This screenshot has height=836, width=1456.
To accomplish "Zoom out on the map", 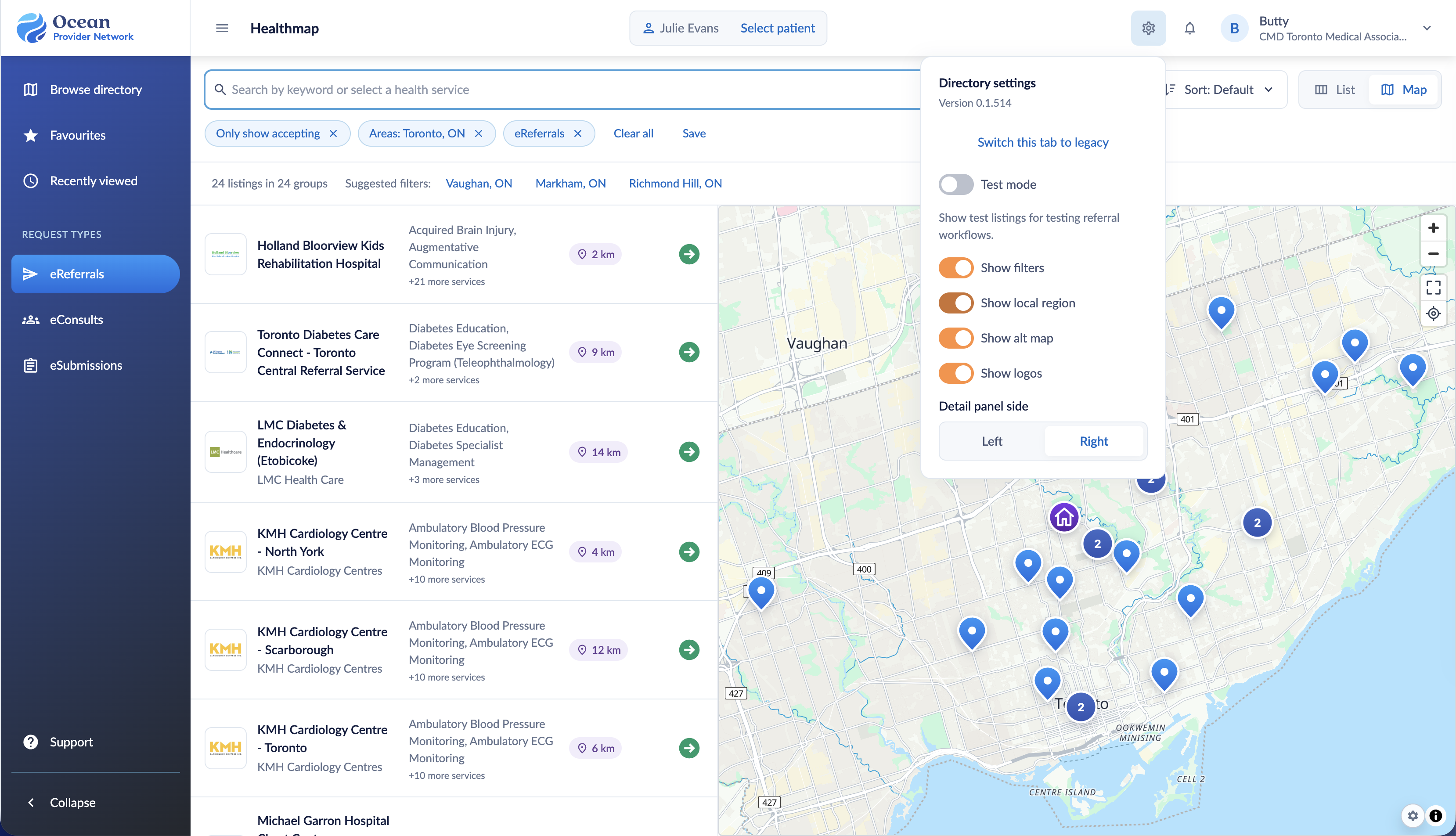I will (x=1434, y=253).
